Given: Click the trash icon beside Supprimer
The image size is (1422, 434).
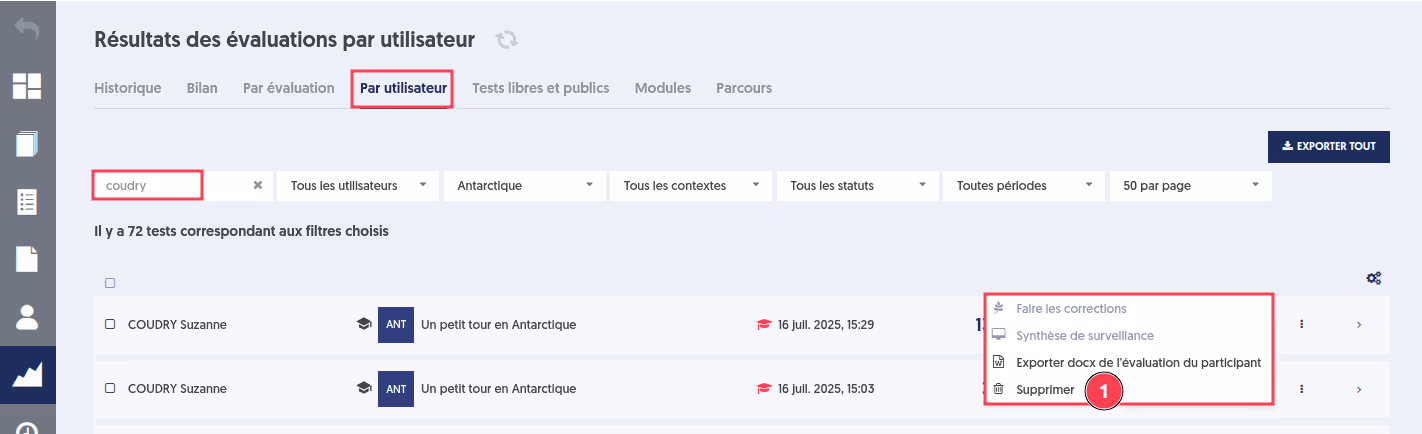Looking at the screenshot, I should (998, 389).
